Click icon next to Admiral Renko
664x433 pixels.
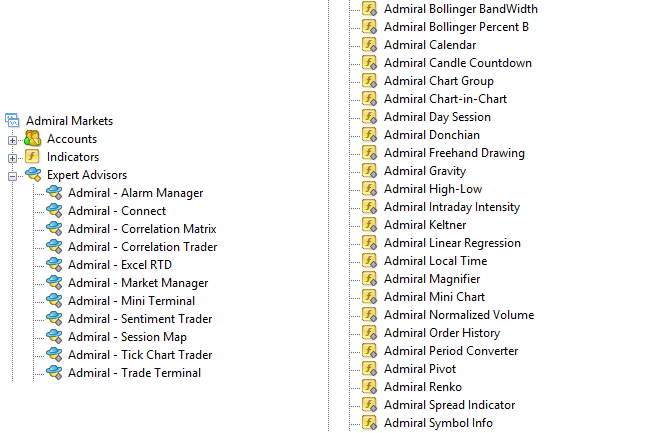[x=369, y=387]
